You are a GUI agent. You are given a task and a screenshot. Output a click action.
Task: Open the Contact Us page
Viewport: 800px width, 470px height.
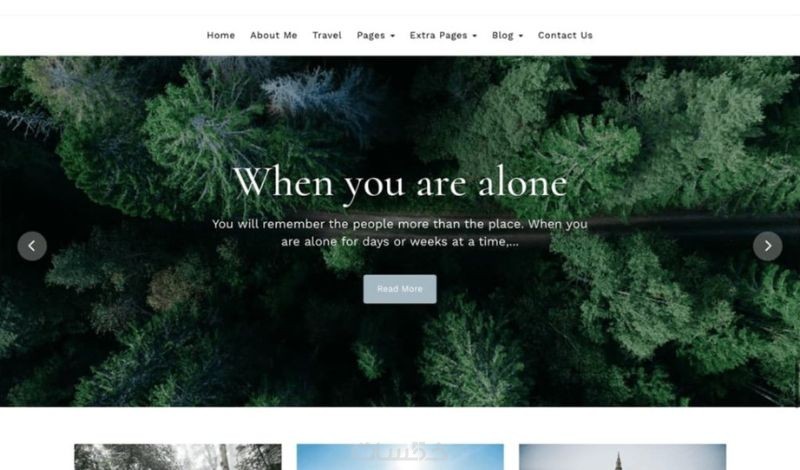565,35
